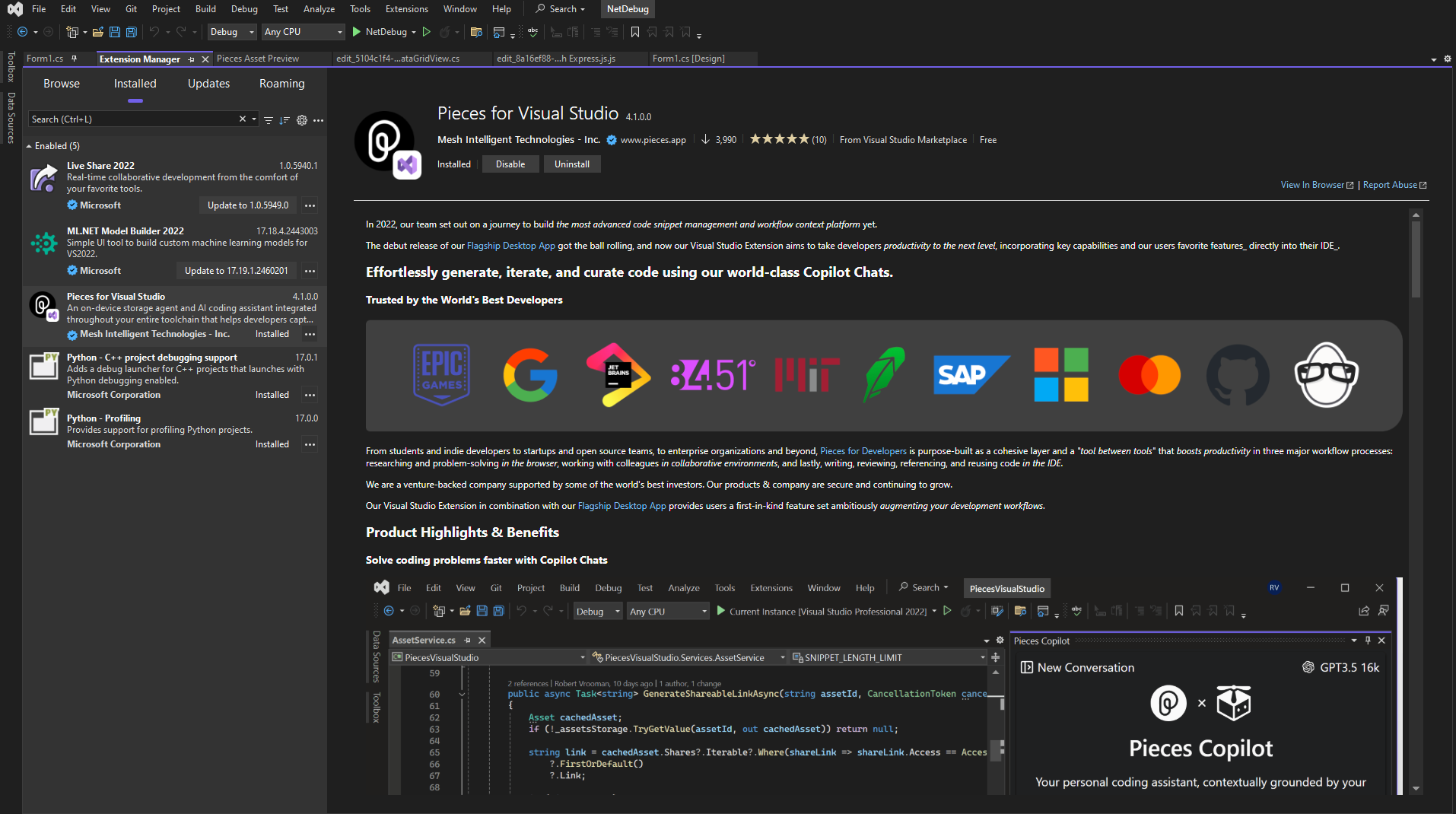Viewport: 1456px width, 814px height.
Task: Click the Undo arrow icon
Action: pos(154,32)
